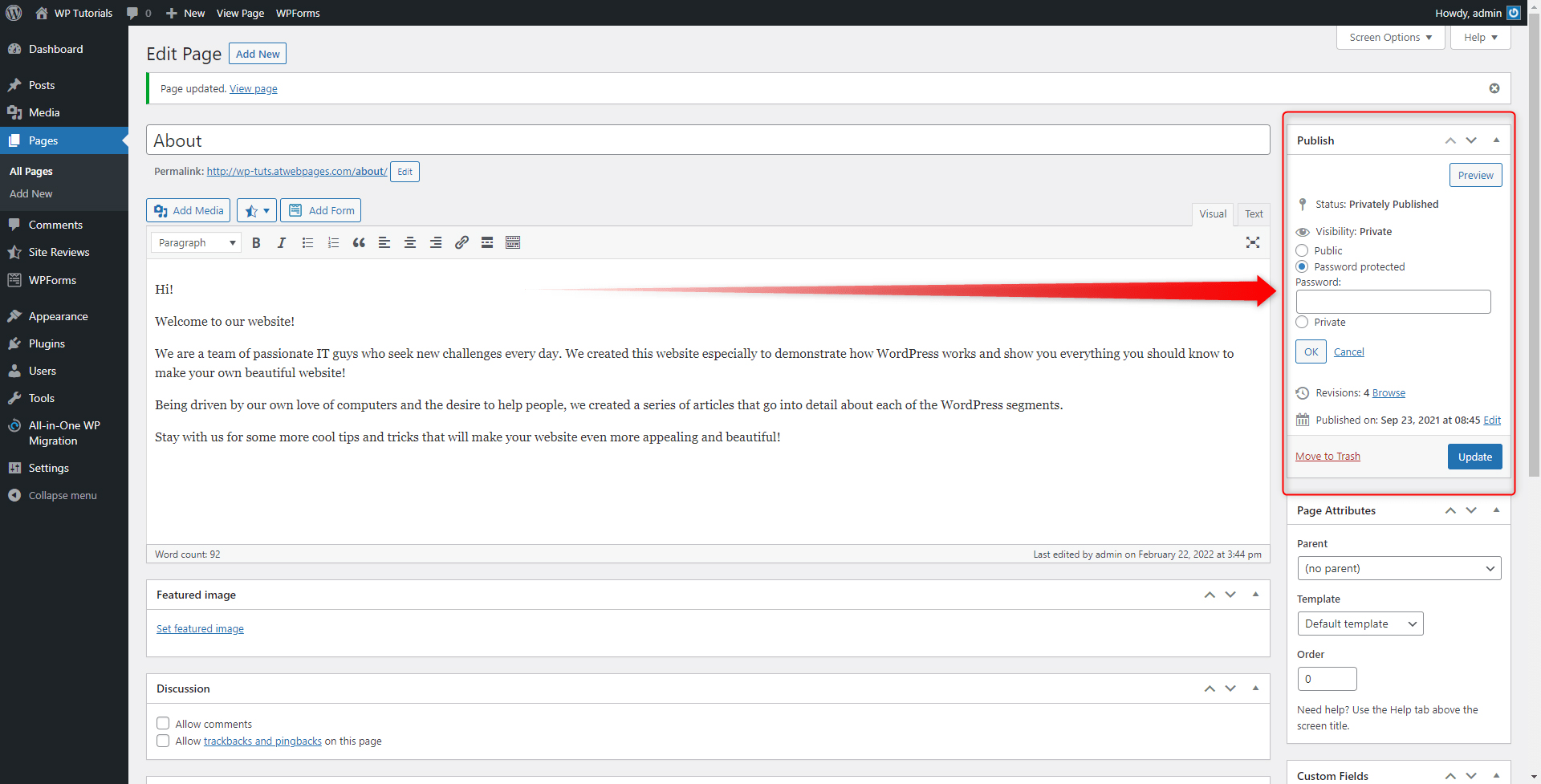Click View Page in admin bar
1541x784 pixels.
[240, 13]
